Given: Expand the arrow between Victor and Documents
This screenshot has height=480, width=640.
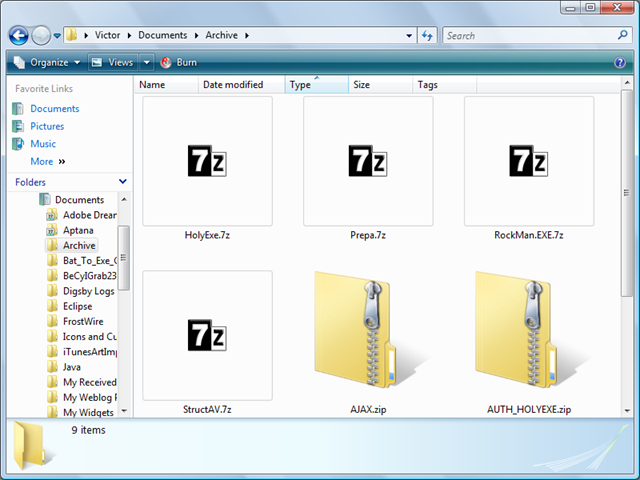Looking at the screenshot, I should [129, 36].
